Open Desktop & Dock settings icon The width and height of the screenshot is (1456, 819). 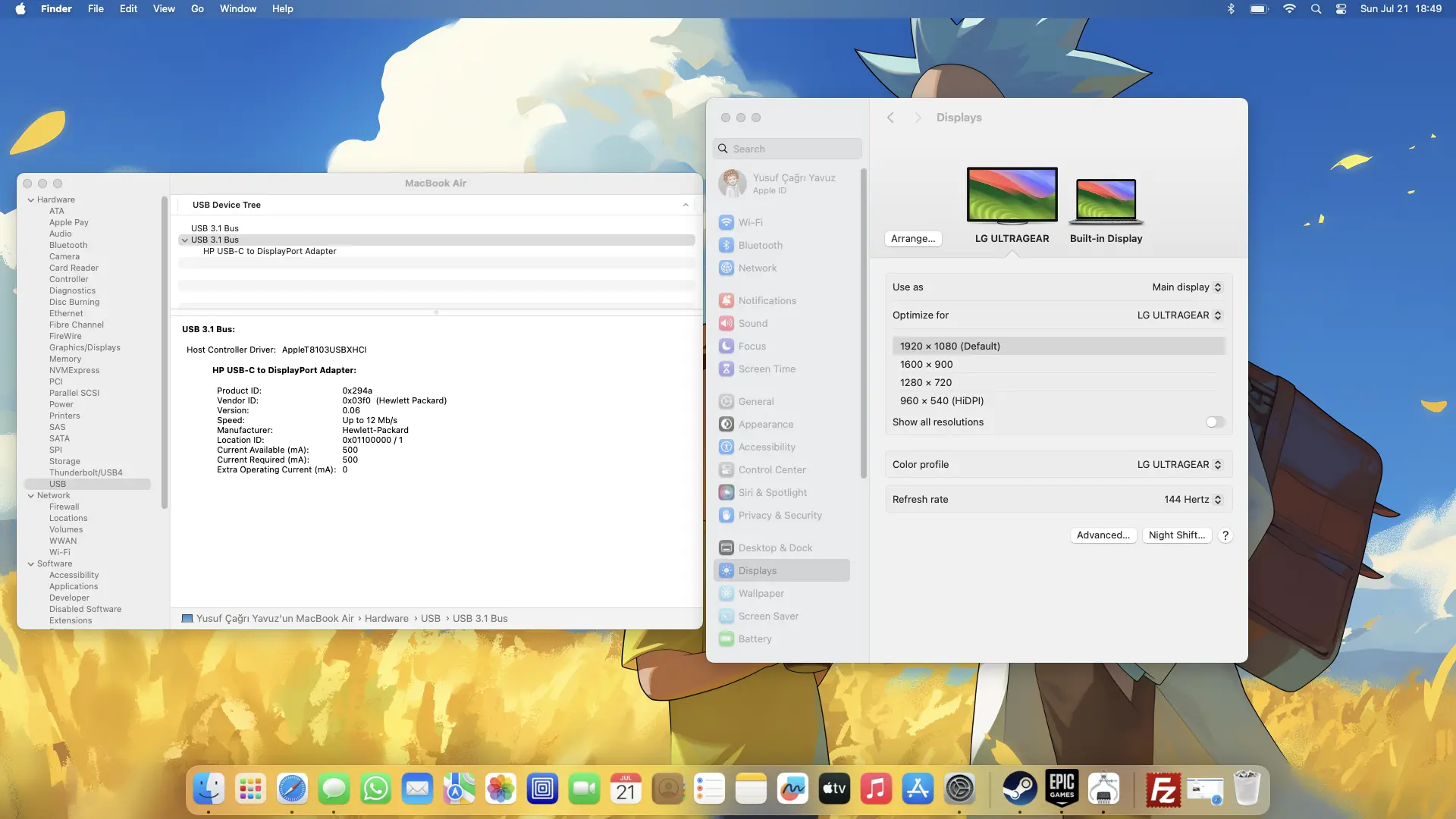(x=726, y=548)
